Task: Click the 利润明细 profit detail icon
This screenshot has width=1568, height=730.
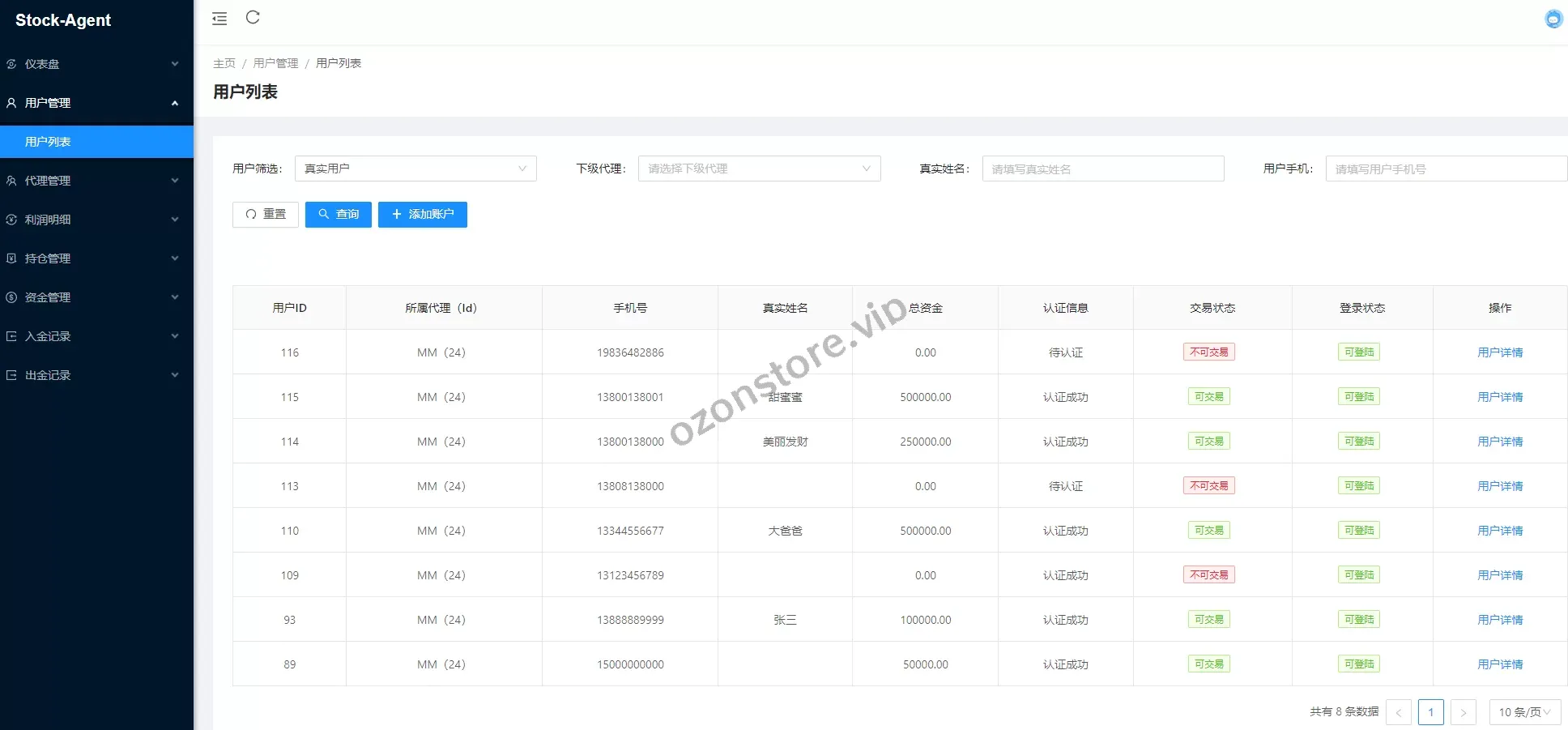Action: click(x=11, y=220)
